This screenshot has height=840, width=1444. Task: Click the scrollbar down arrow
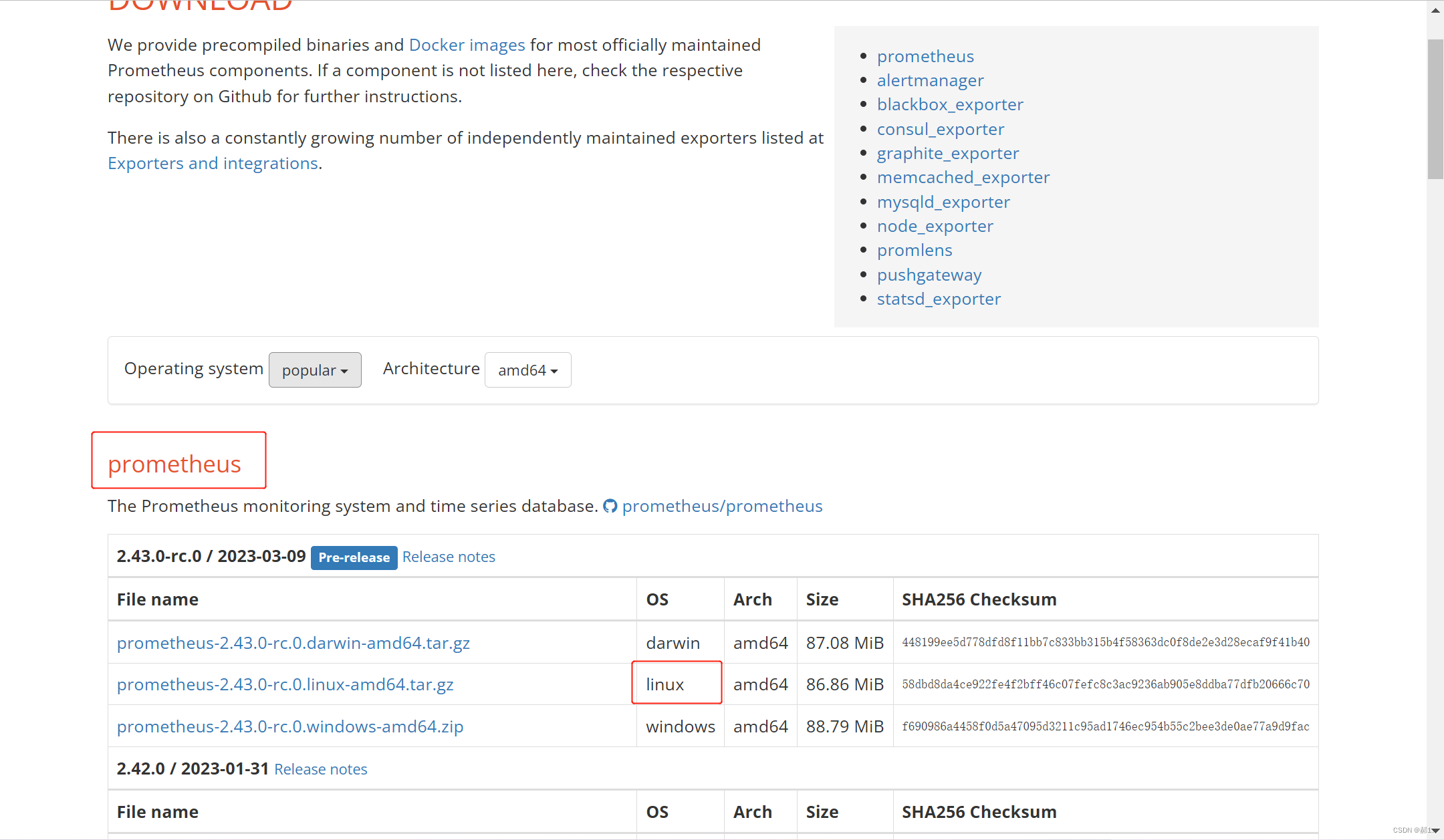click(1435, 830)
